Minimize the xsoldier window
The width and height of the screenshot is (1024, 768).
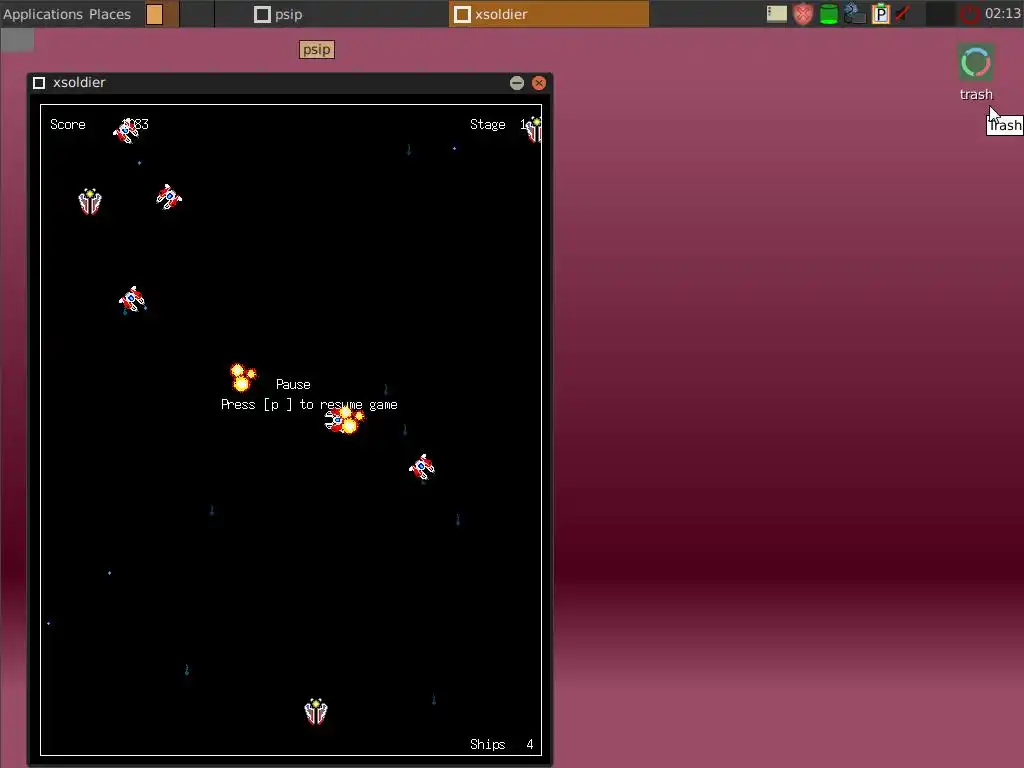[x=517, y=83]
